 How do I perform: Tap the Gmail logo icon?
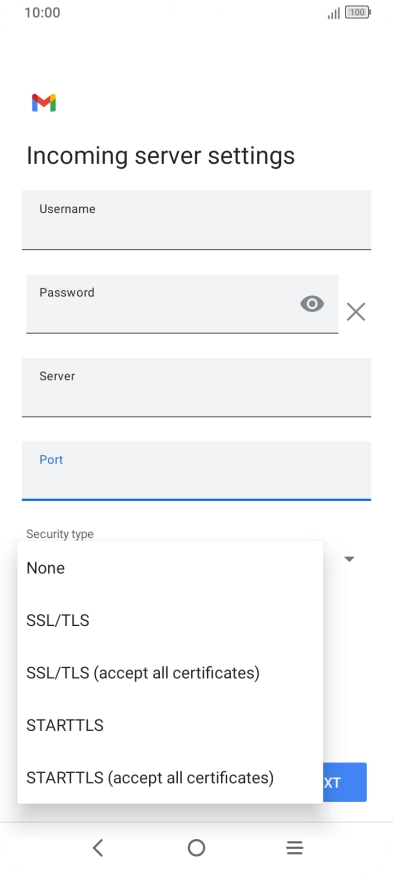tap(43, 103)
